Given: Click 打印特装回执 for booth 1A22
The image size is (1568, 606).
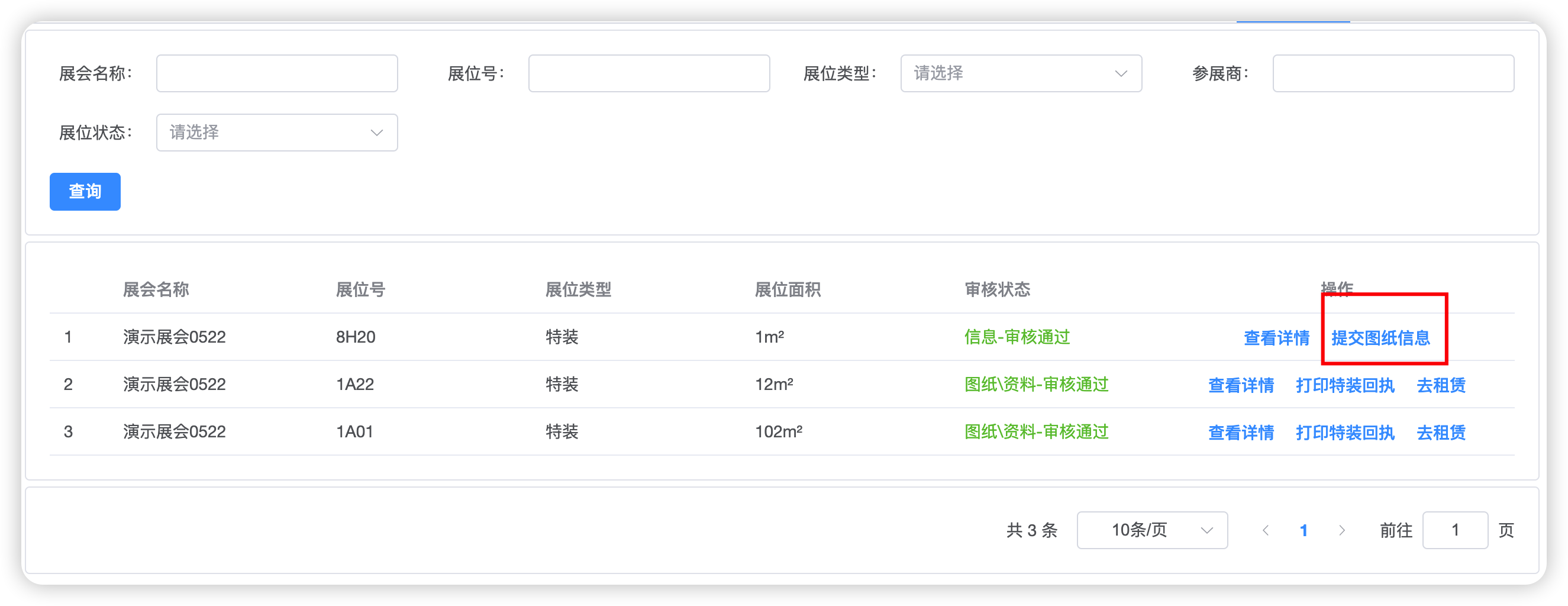Looking at the screenshot, I should (1344, 385).
